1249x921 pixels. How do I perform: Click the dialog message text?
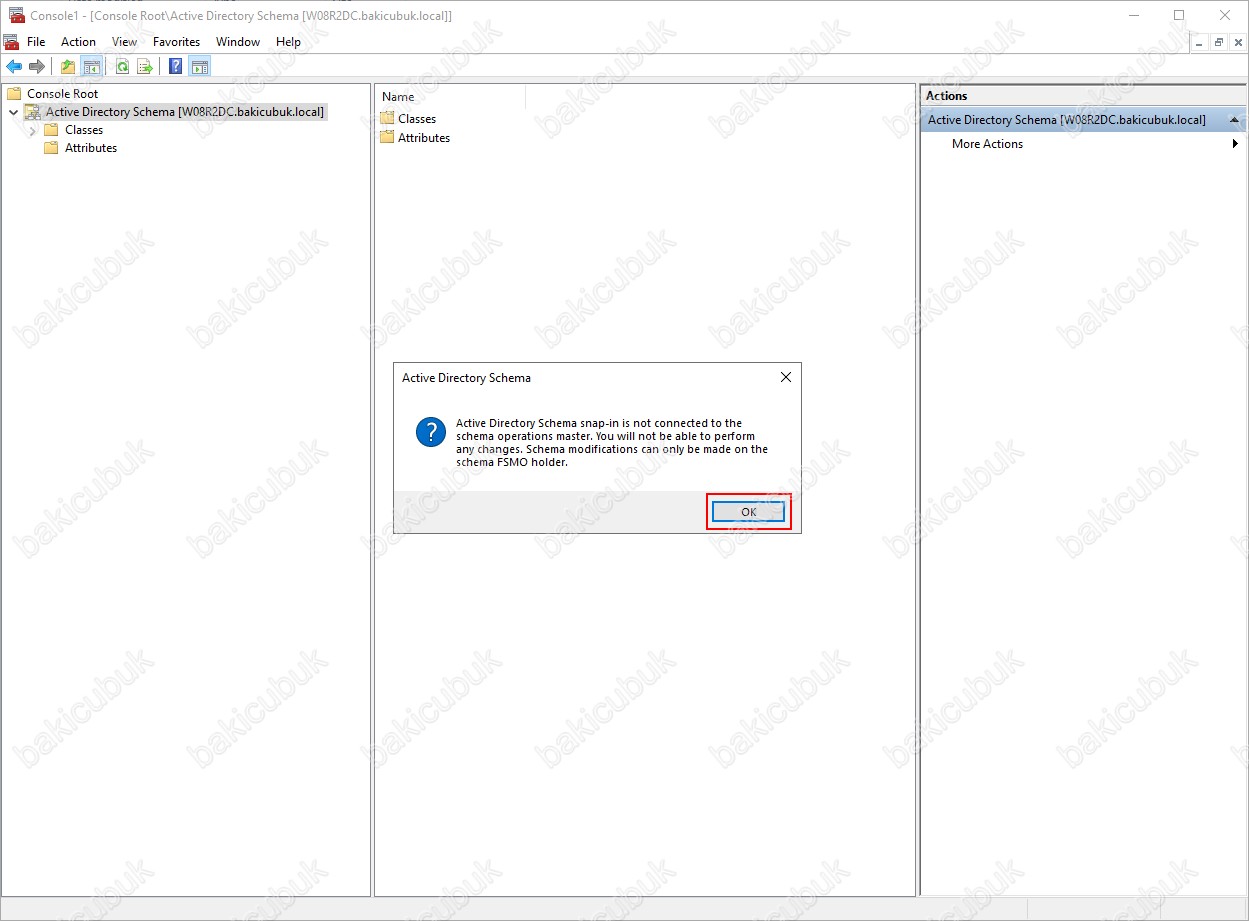[612, 443]
